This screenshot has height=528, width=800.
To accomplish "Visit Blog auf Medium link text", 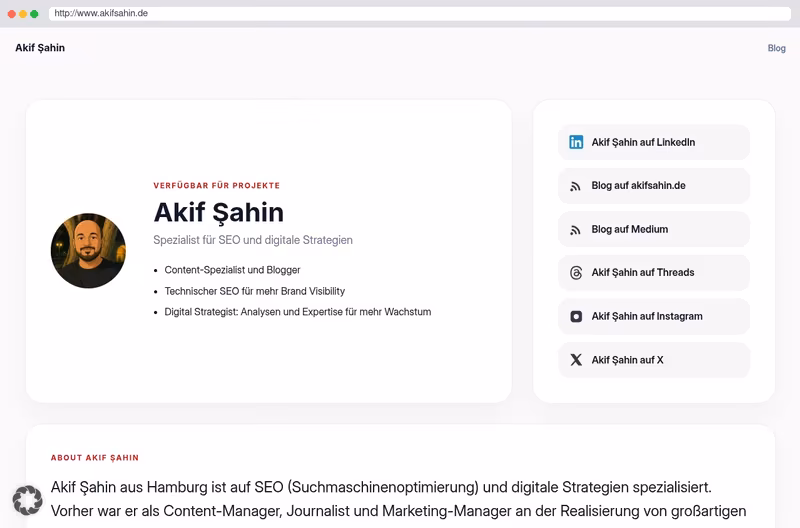I will (630, 230).
